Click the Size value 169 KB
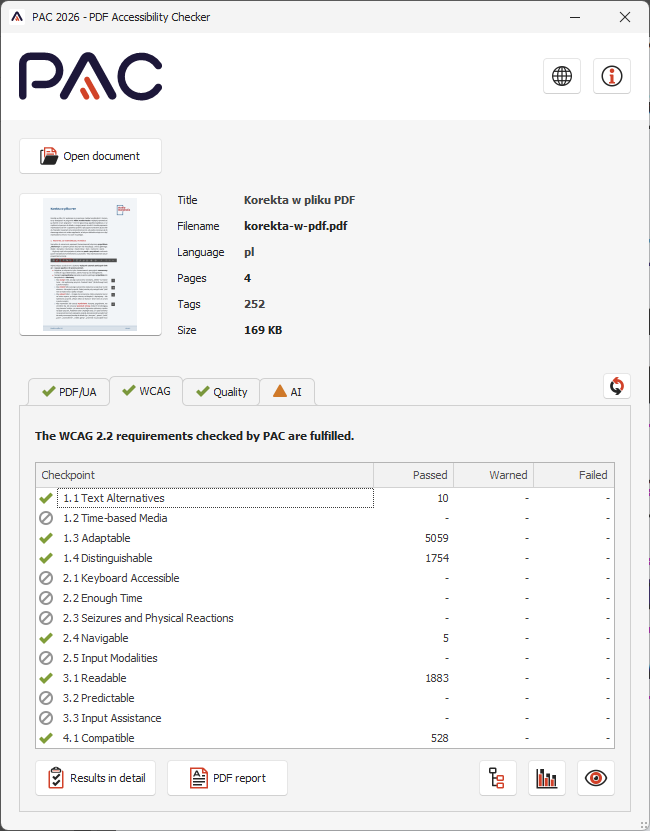The image size is (650, 831). point(263,330)
